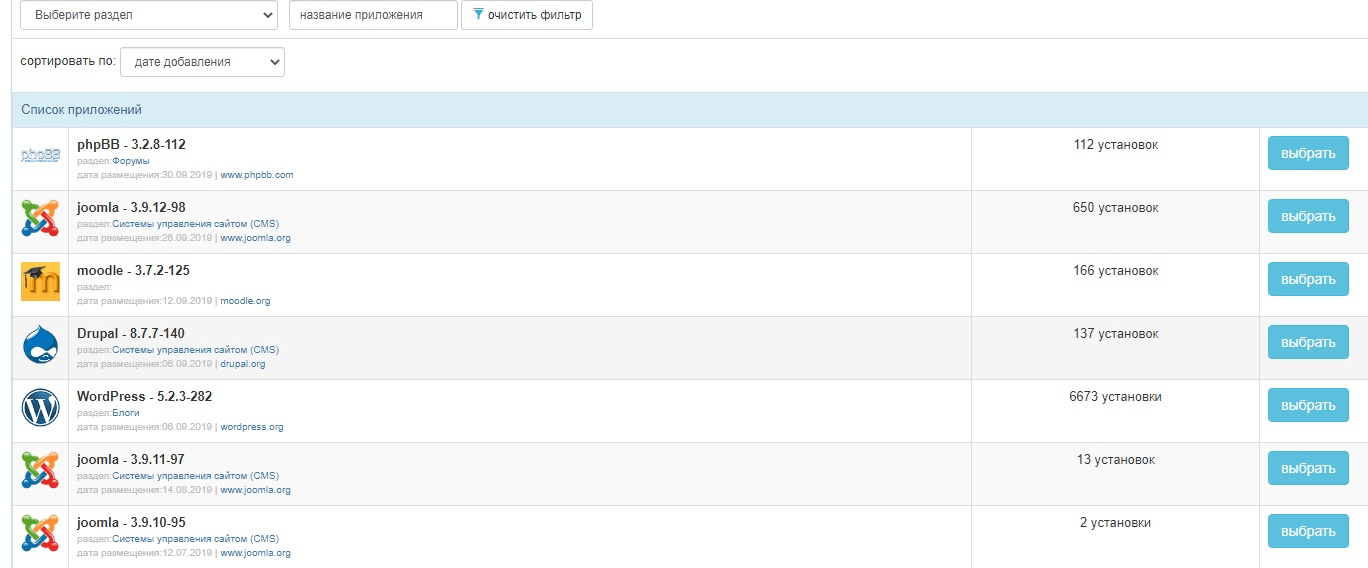Image resolution: width=1368 pixels, height=568 pixels.
Task: Click the title 'WordPress - 5.2.3-282'
Action: point(144,396)
